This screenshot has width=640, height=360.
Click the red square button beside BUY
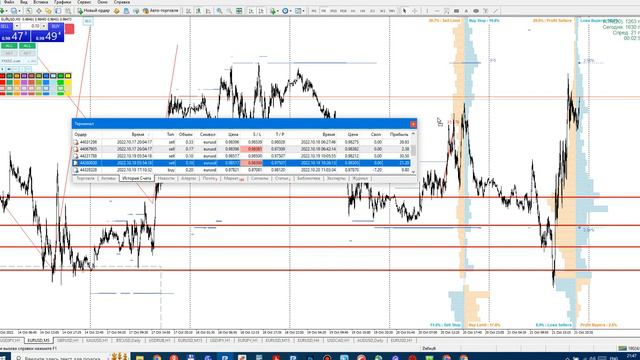[69, 29]
